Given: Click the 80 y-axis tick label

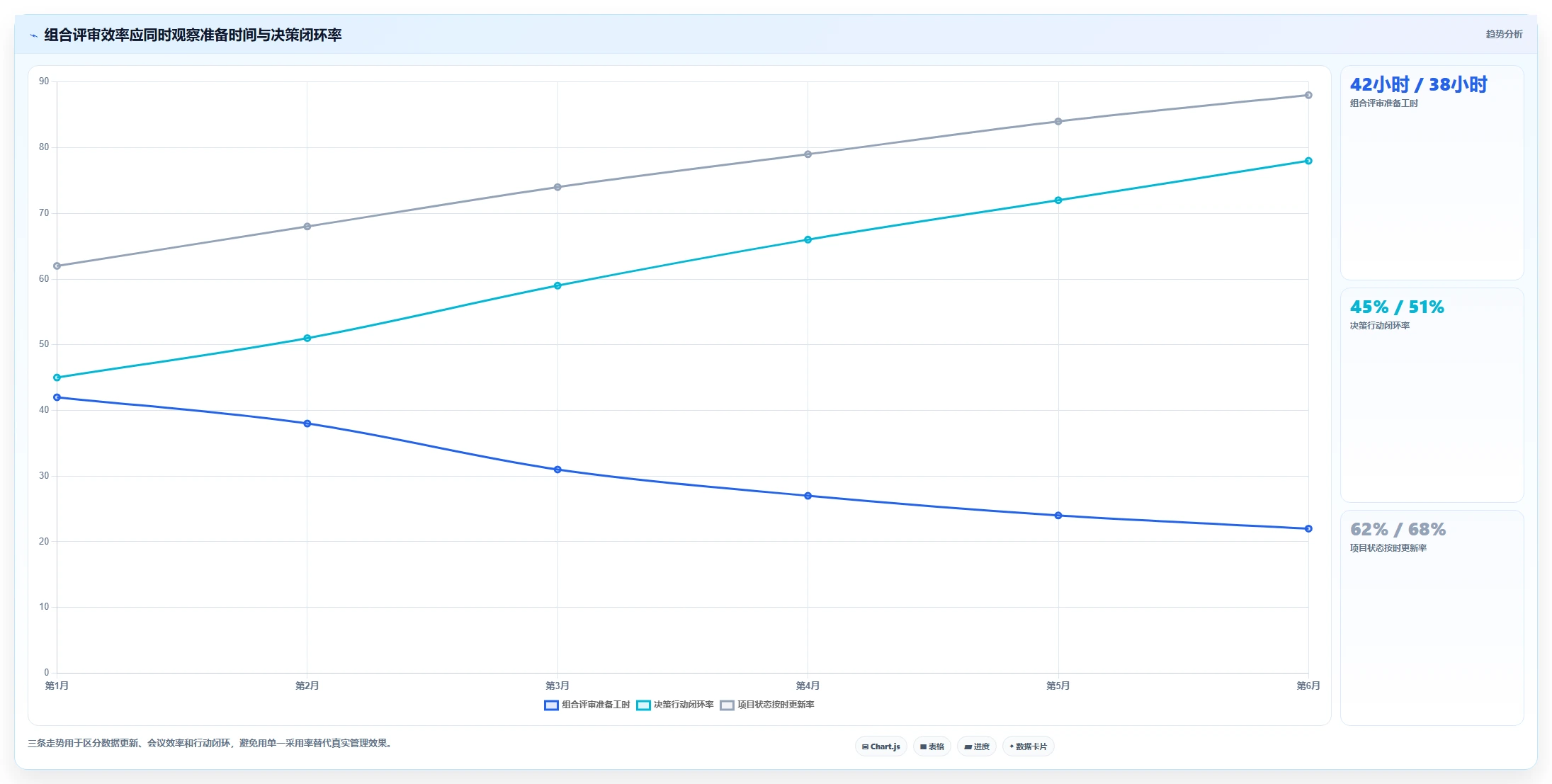Looking at the screenshot, I should click(x=44, y=147).
